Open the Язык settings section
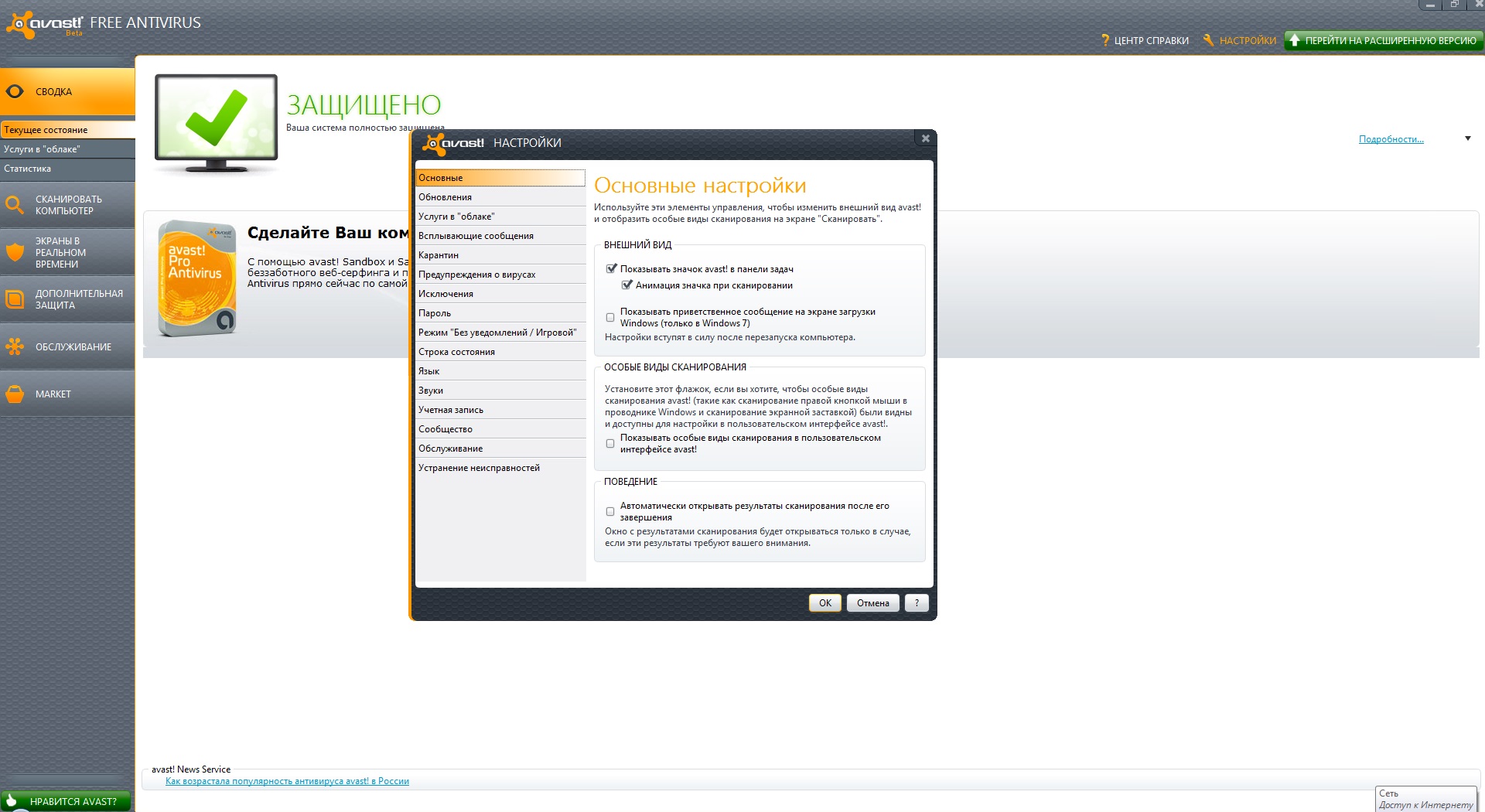 click(500, 371)
